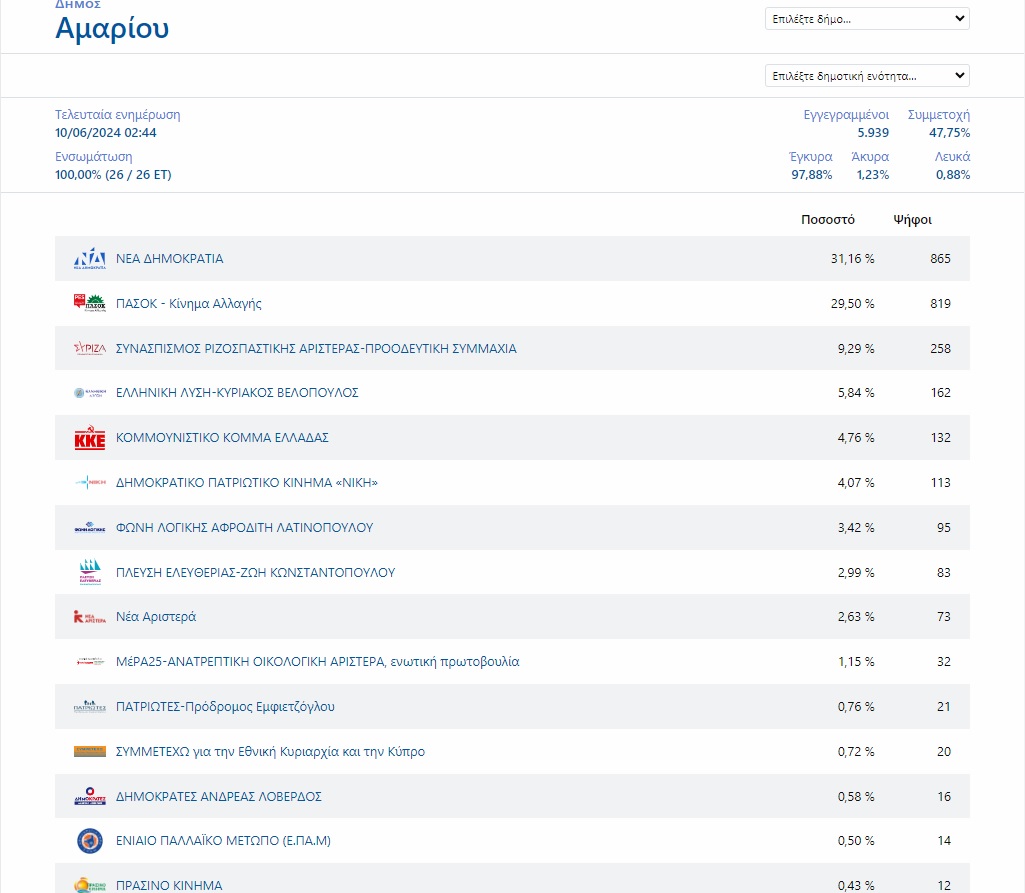Click the ΦΩΝΗ ΛΟΓΙΚΗΣ party logo
The image size is (1025, 893).
(90, 528)
